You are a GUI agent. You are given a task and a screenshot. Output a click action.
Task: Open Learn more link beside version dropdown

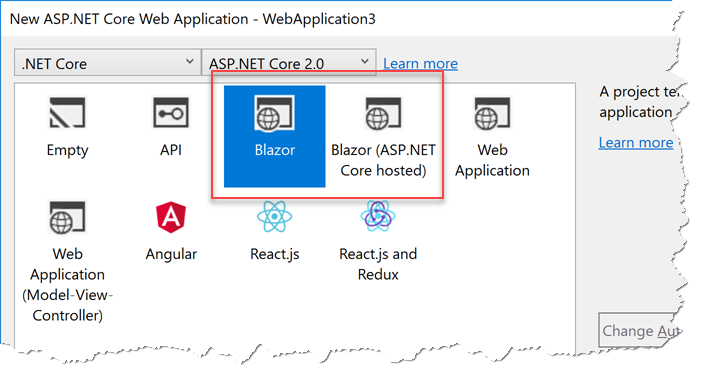420,64
